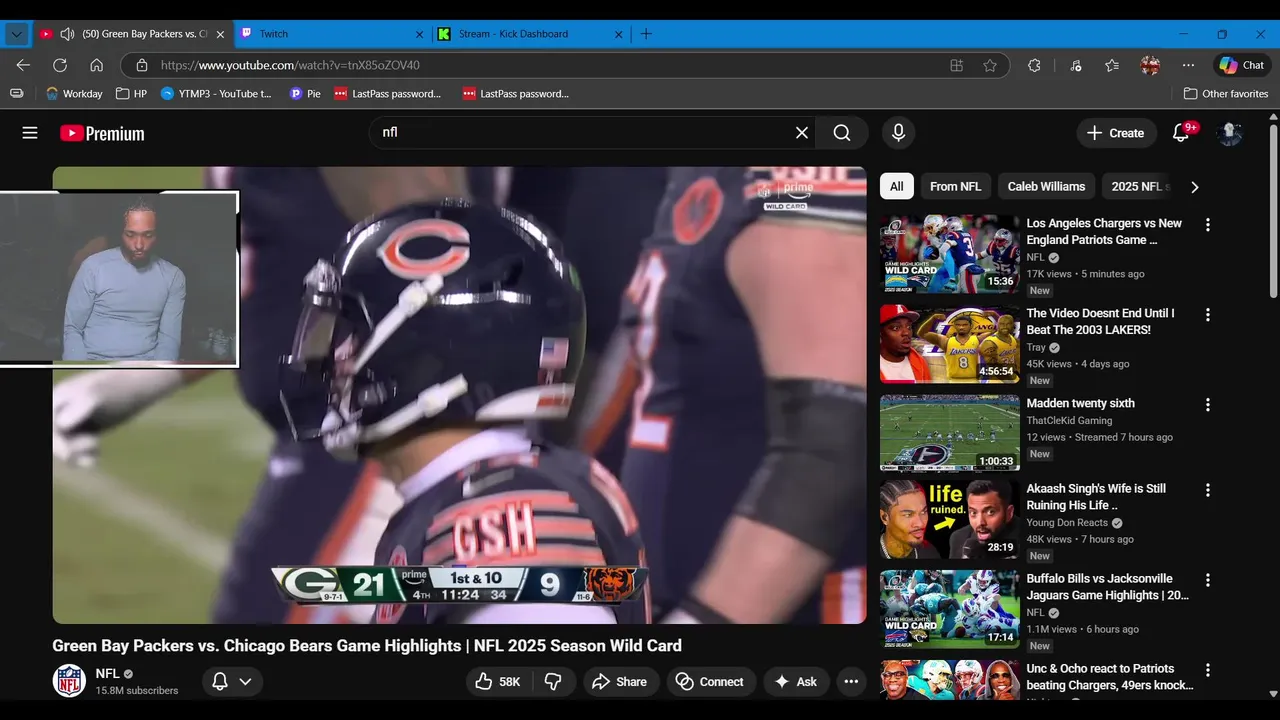Open browser settings and more menu
The height and width of the screenshot is (720, 1280).
(1188, 65)
